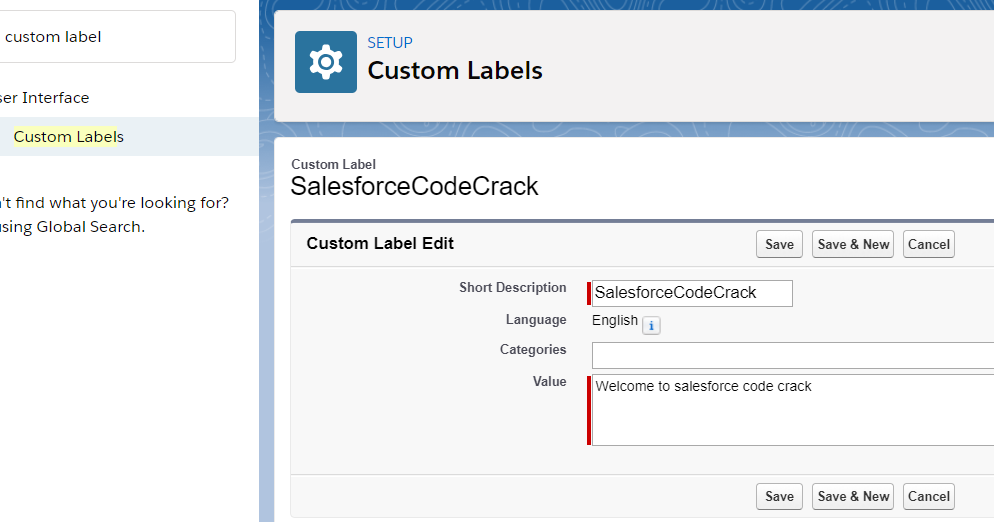Click the Custom Label Edit section heading
994x522 pixels.
point(380,244)
